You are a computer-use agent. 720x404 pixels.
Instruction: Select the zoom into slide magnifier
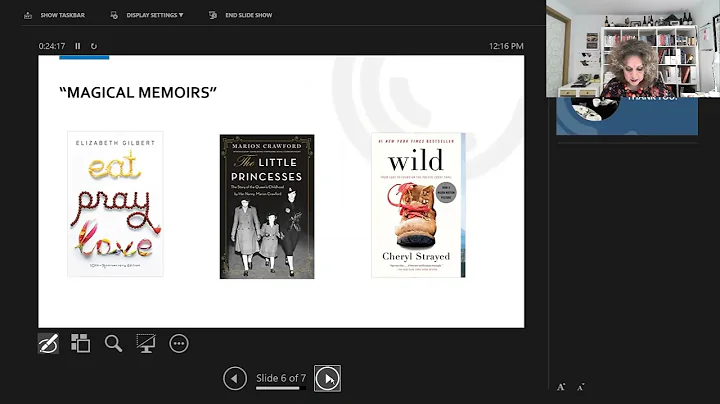pos(113,343)
